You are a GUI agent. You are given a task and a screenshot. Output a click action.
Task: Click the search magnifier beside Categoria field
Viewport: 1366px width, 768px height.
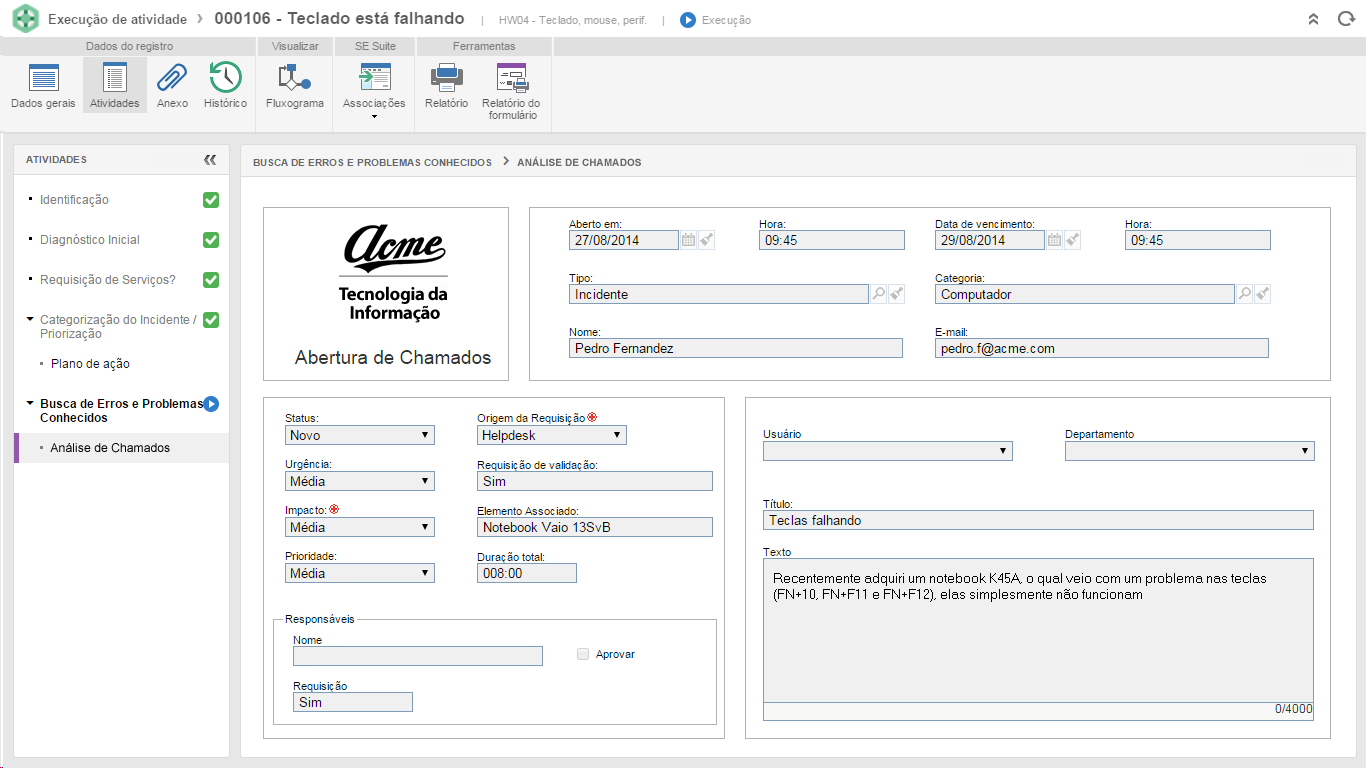(1245, 294)
